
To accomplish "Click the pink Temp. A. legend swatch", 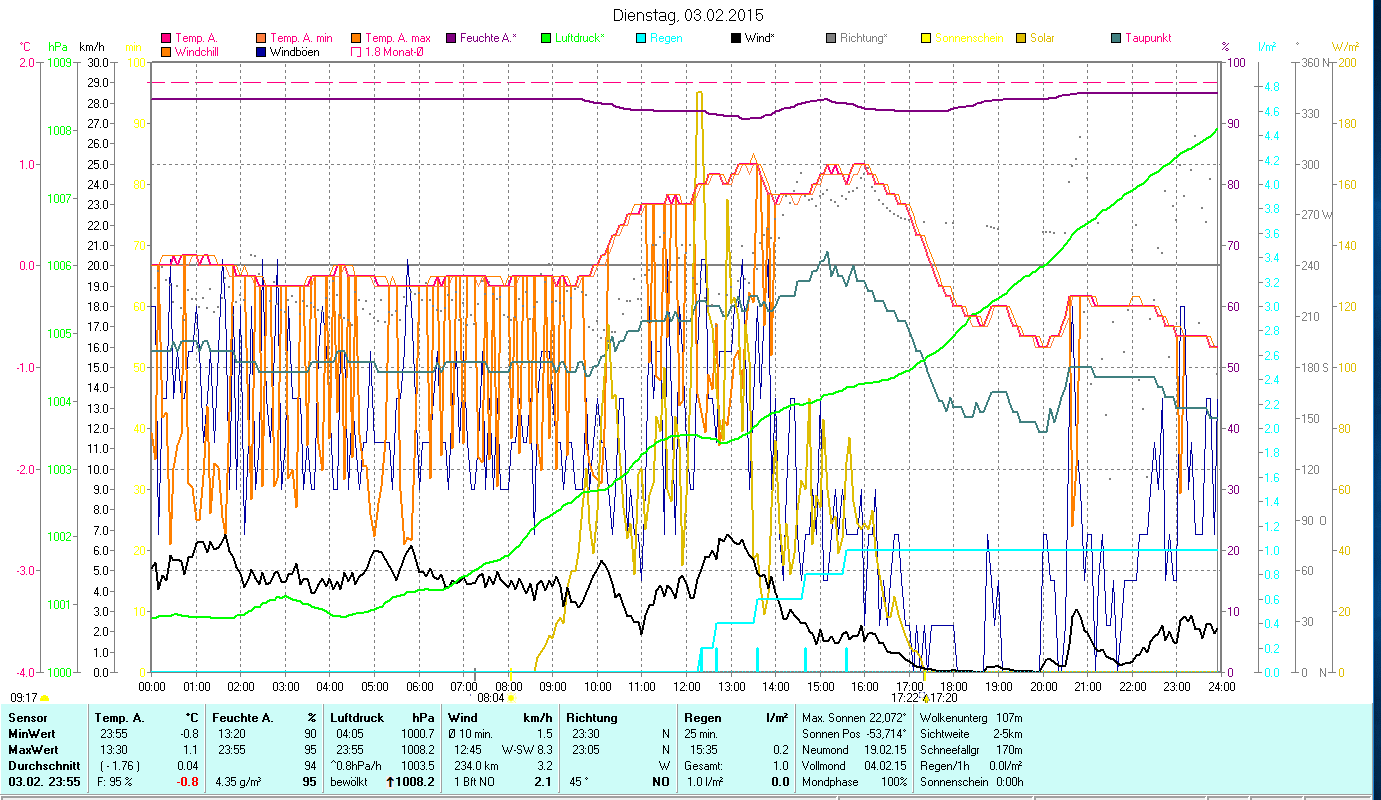I will pyautogui.click(x=166, y=38).
